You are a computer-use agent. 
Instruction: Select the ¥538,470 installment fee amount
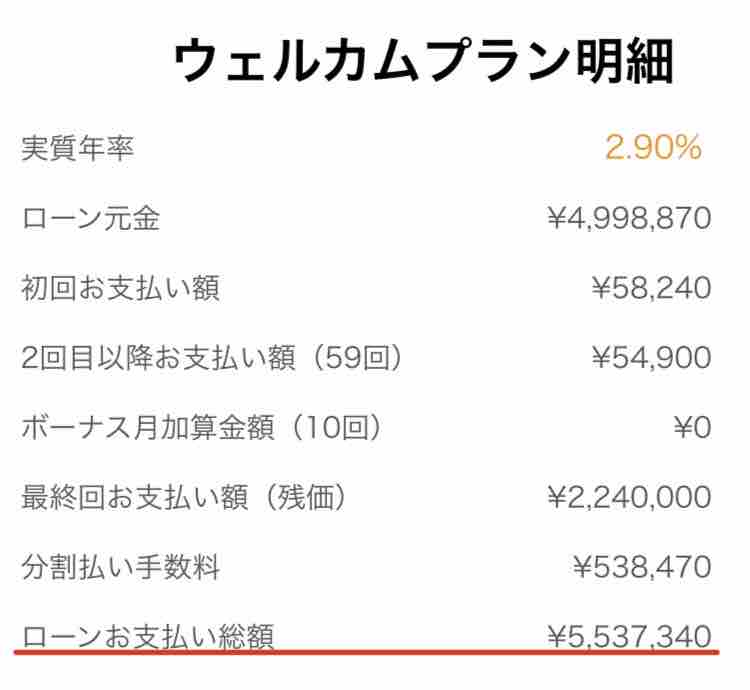642,567
